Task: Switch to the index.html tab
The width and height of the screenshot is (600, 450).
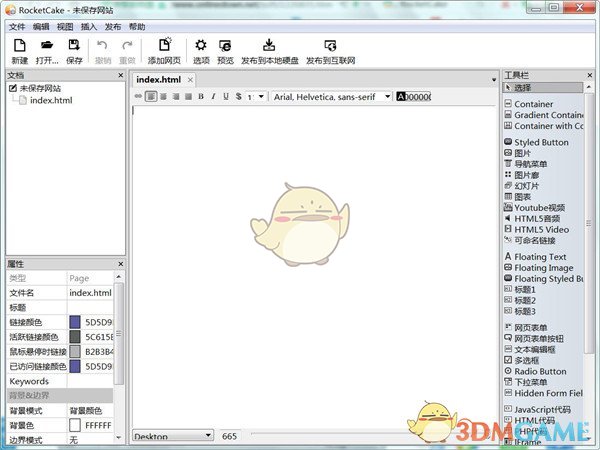Action: pos(158,80)
